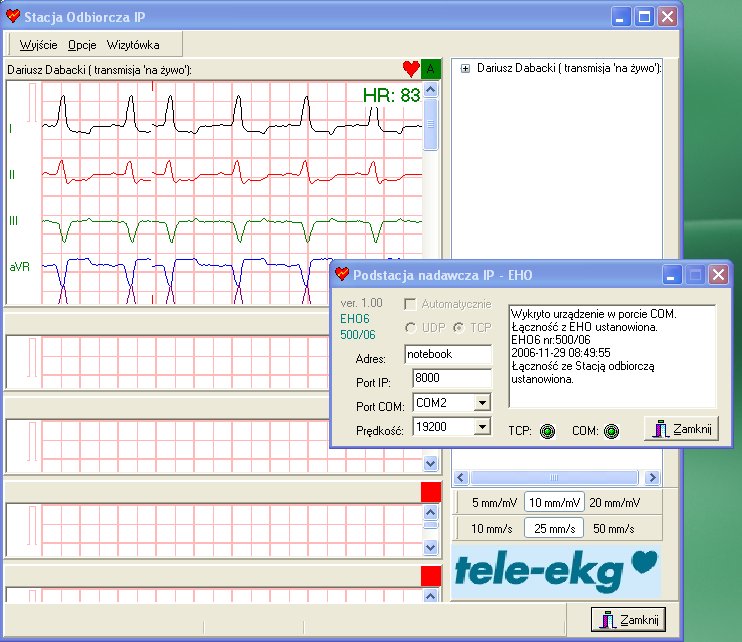
Task: Click scroll-down arrow of third ECG panel
Action: (x=430, y=464)
